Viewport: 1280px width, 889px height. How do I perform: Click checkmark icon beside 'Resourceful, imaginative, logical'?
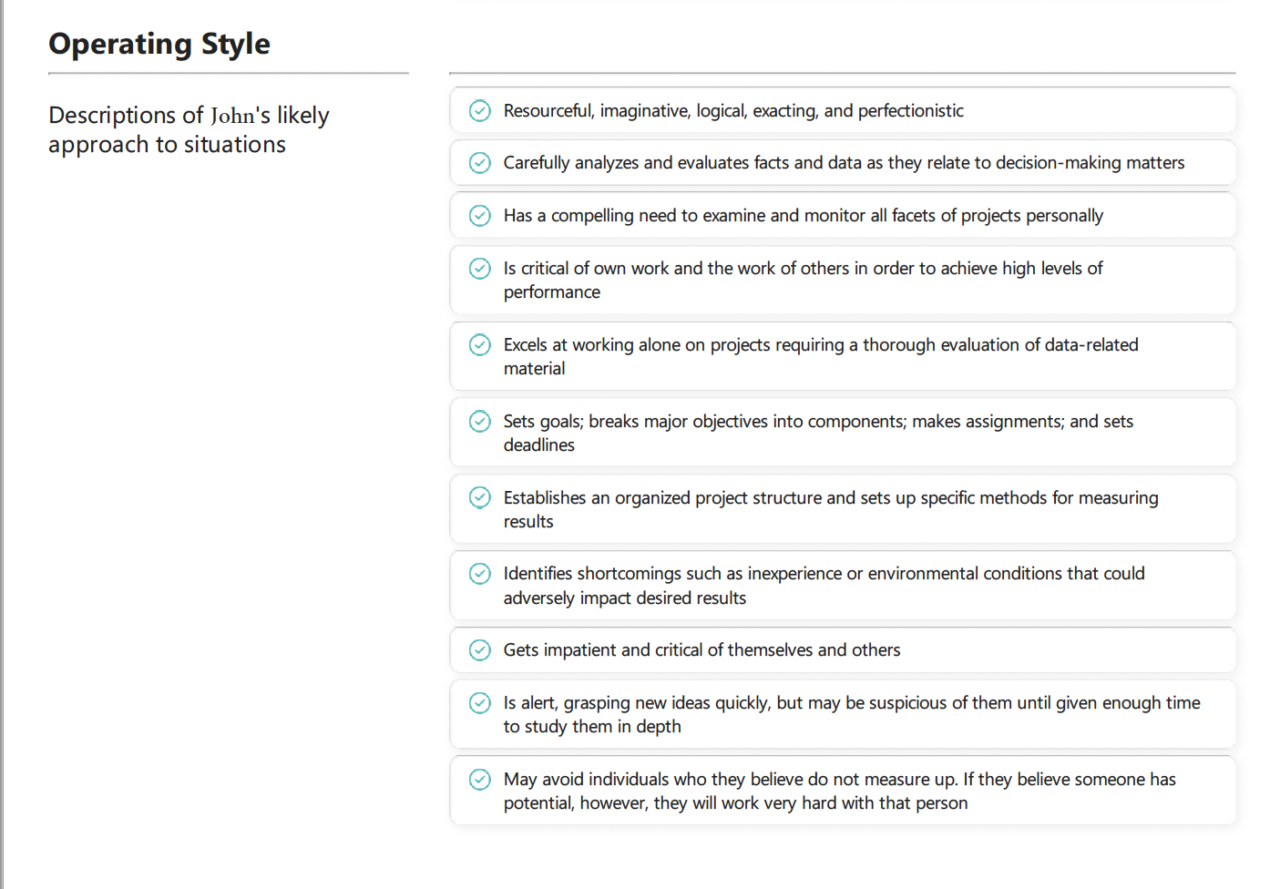tap(480, 111)
